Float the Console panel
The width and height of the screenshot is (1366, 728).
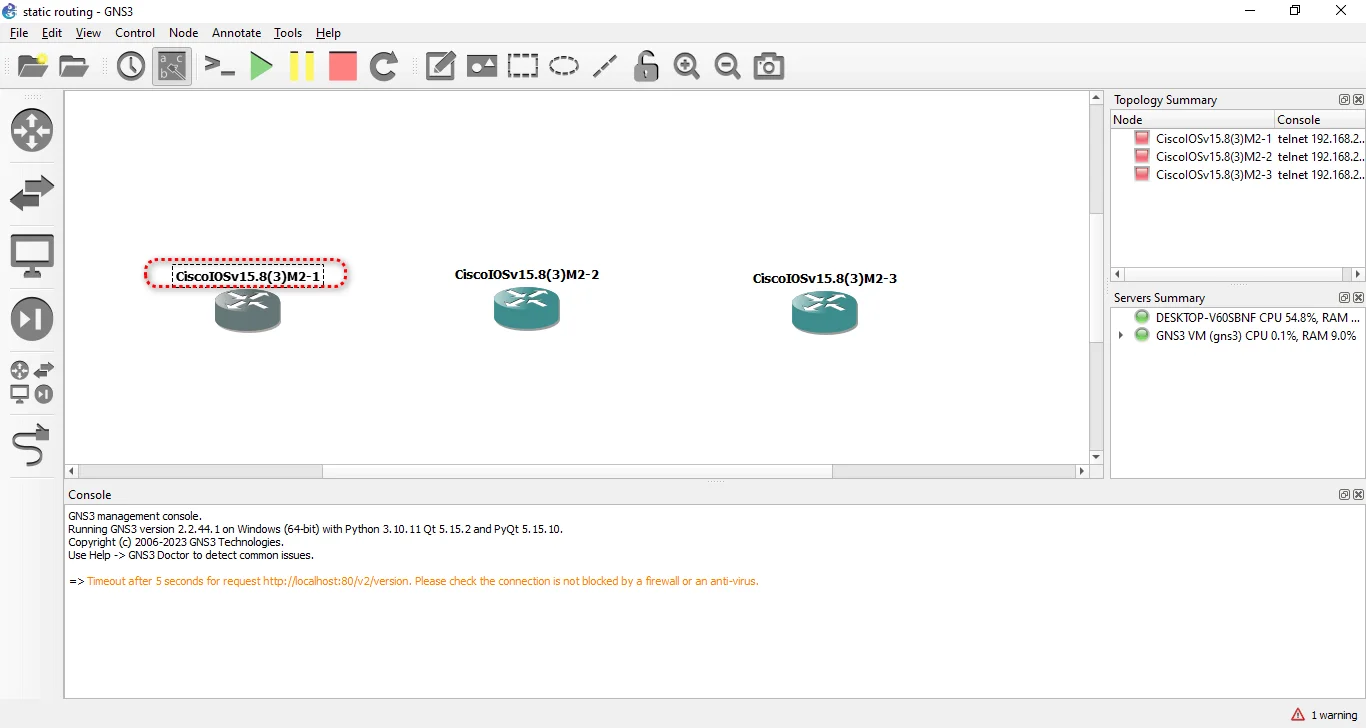[1344, 495]
